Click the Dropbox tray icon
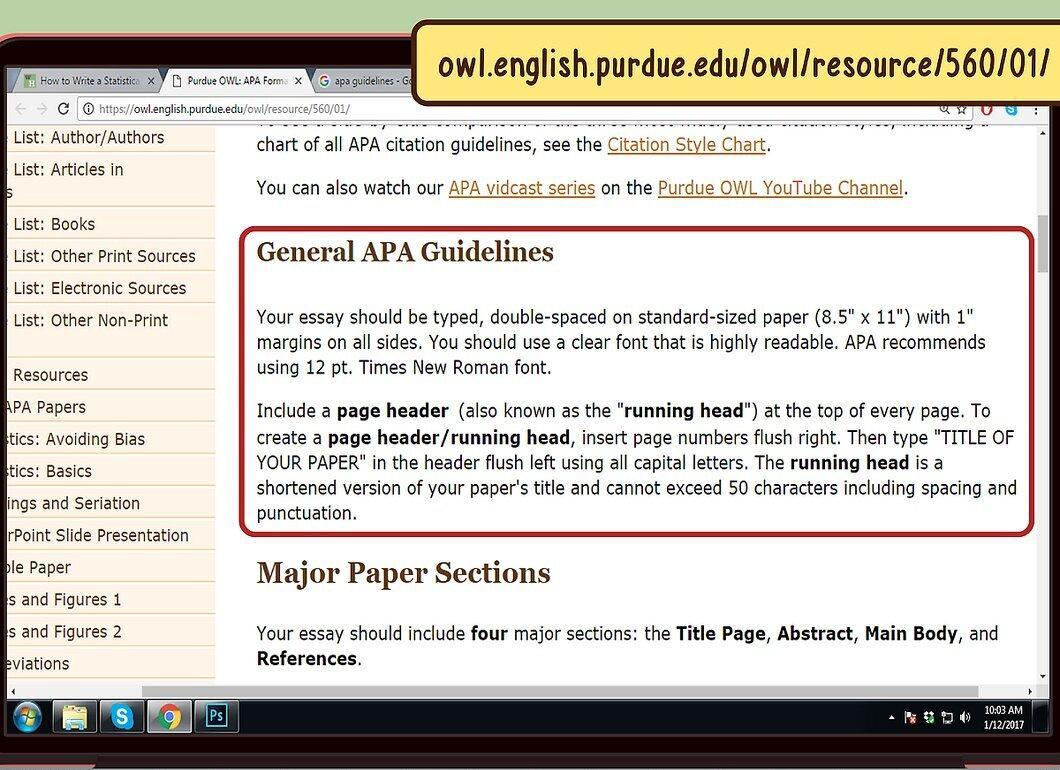This screenshot has width=1060, height=770. point(929,717)
